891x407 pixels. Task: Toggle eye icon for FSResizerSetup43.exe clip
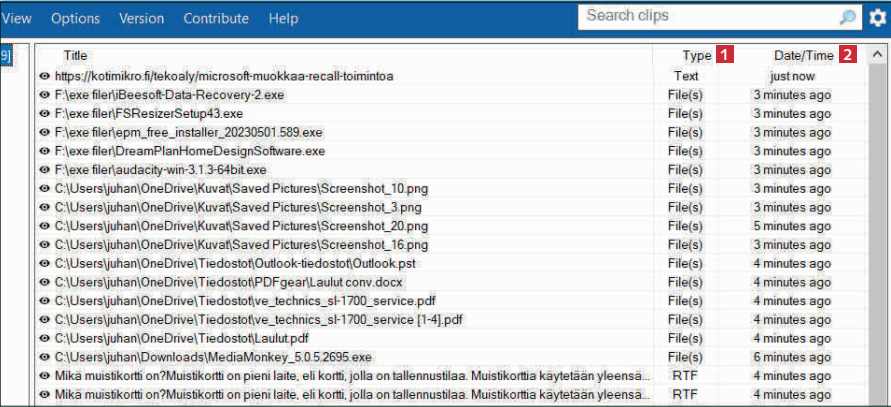tap(44, 114)
